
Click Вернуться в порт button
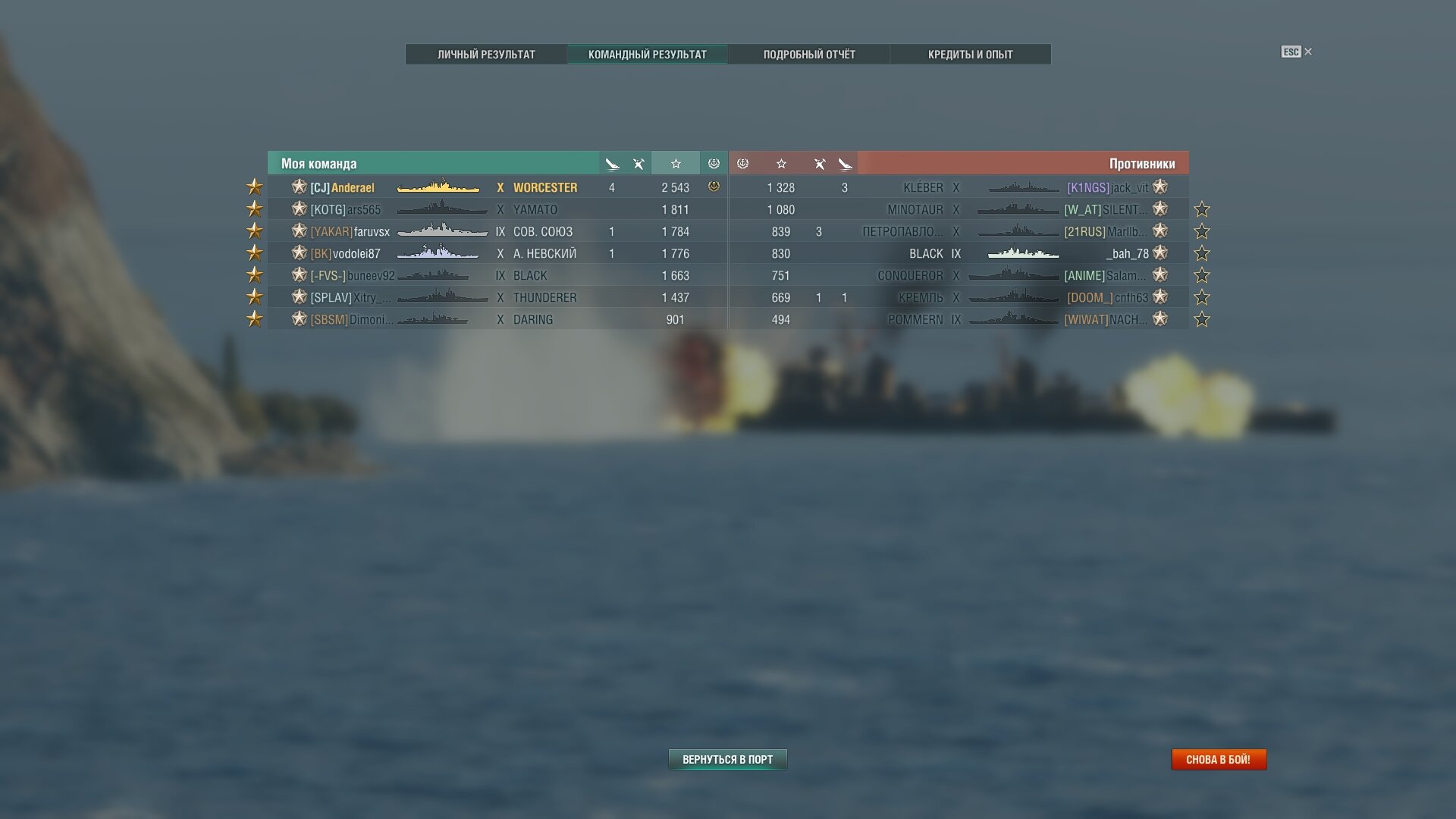[728, 759]
